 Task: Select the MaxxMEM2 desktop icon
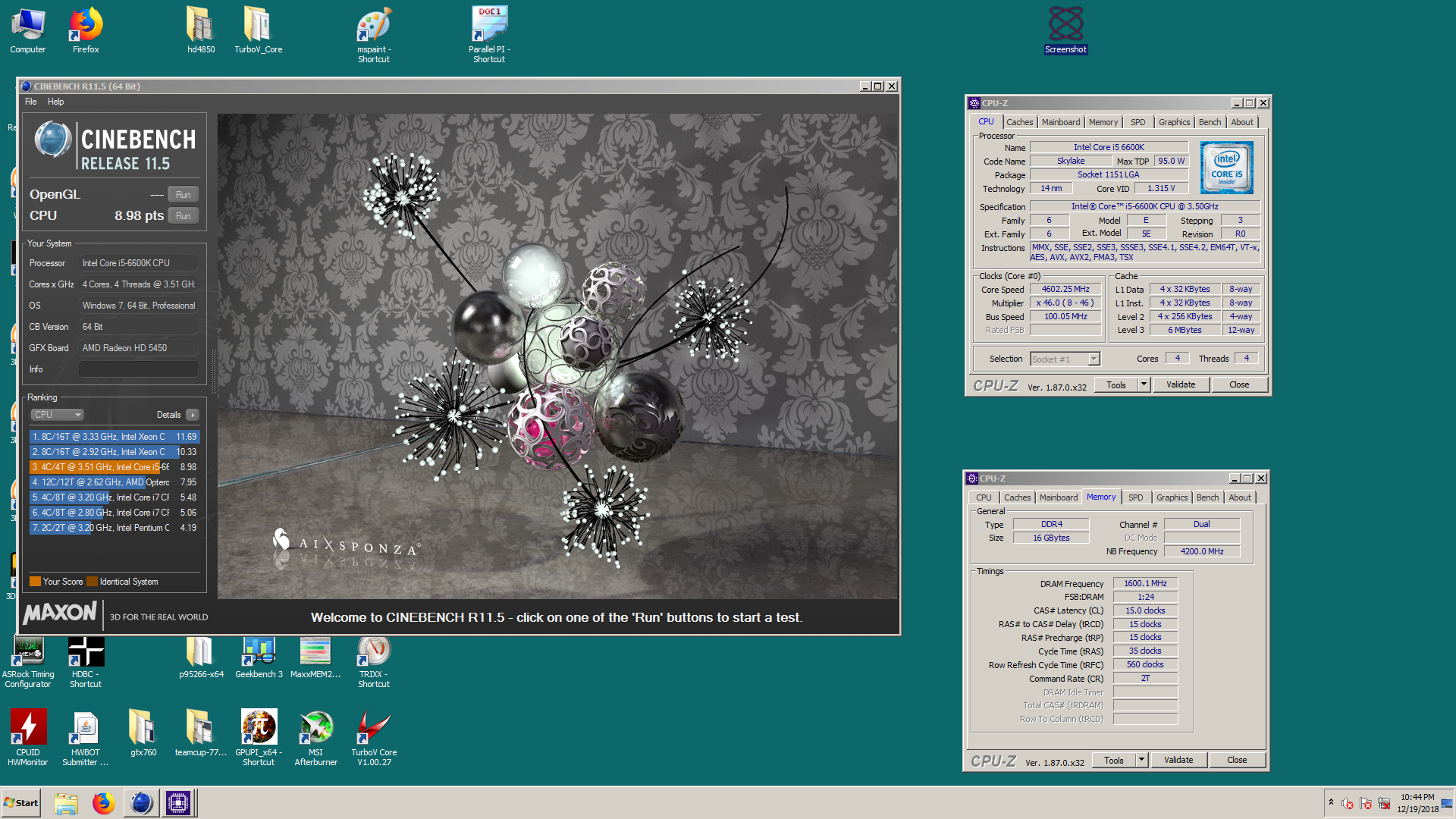[x=315, y=657]
